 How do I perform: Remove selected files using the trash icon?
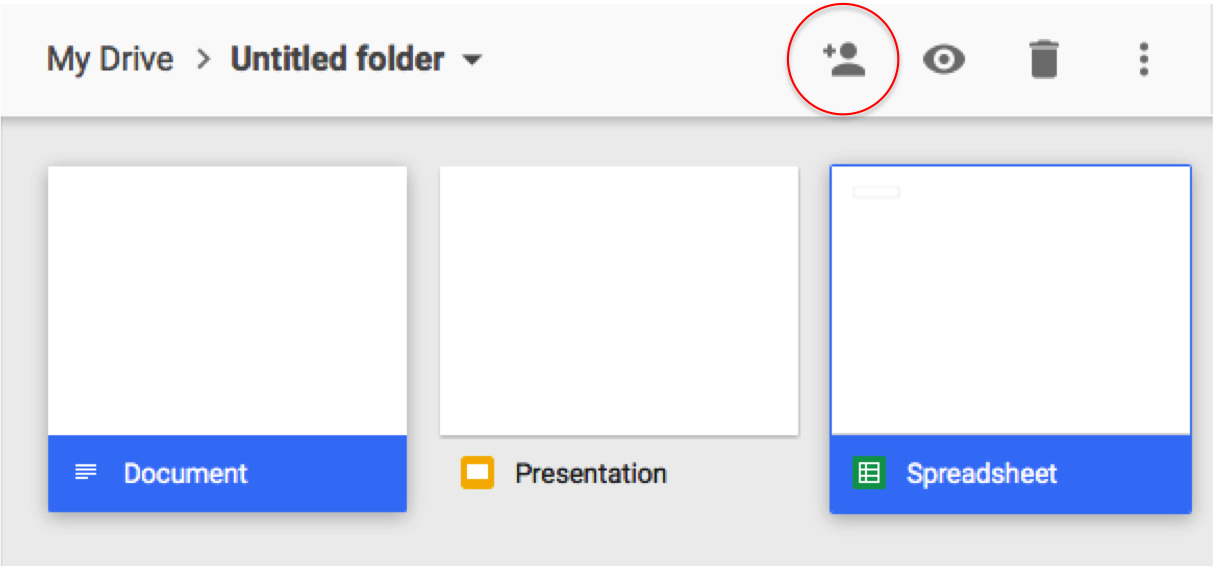1043,60
